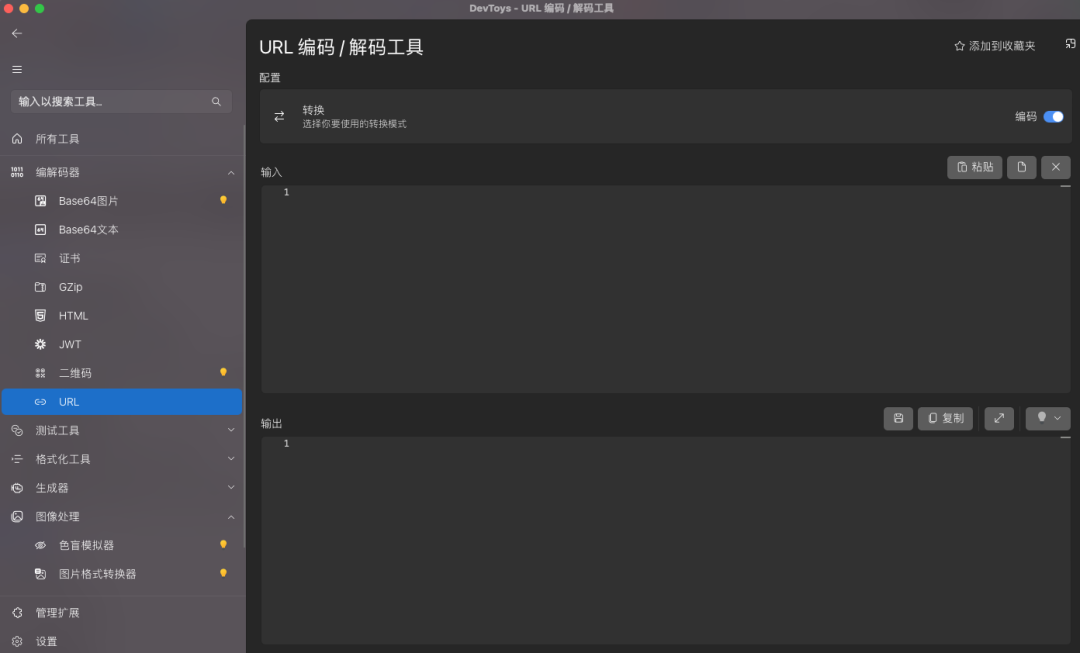The height and width of the screenshot is (653, 1080).
Task: Click inside the 输入 text editor
Action: pyautogui.click(x=665, y=289)
